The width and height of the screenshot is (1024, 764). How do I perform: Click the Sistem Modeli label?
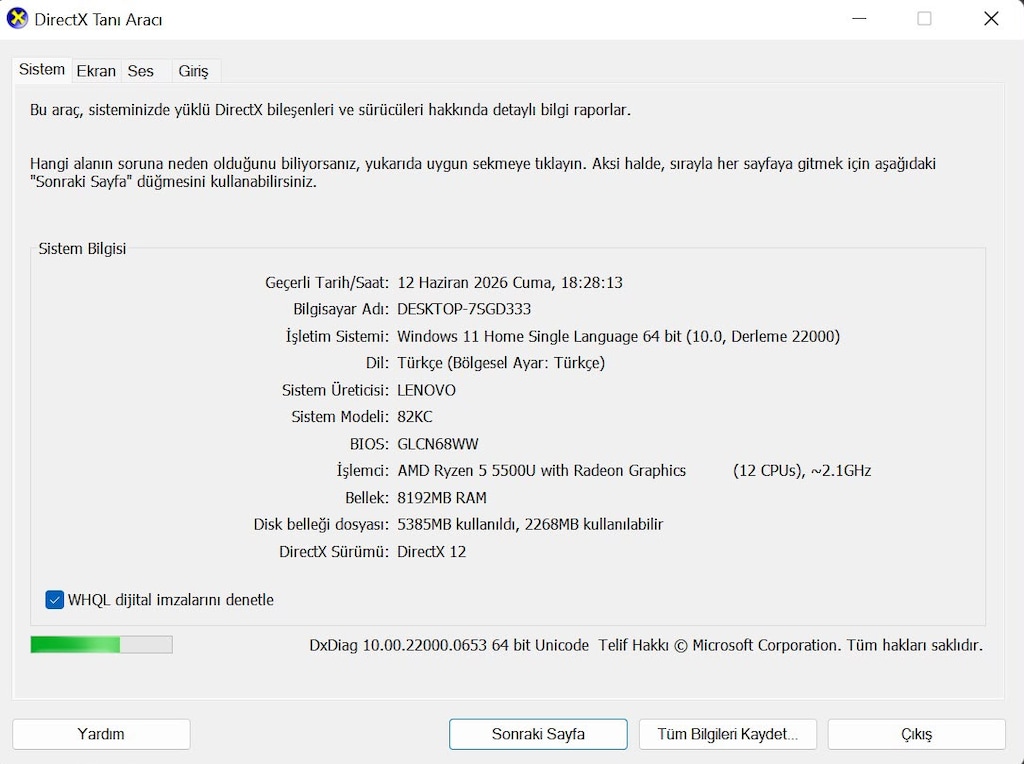coord(340,417)
